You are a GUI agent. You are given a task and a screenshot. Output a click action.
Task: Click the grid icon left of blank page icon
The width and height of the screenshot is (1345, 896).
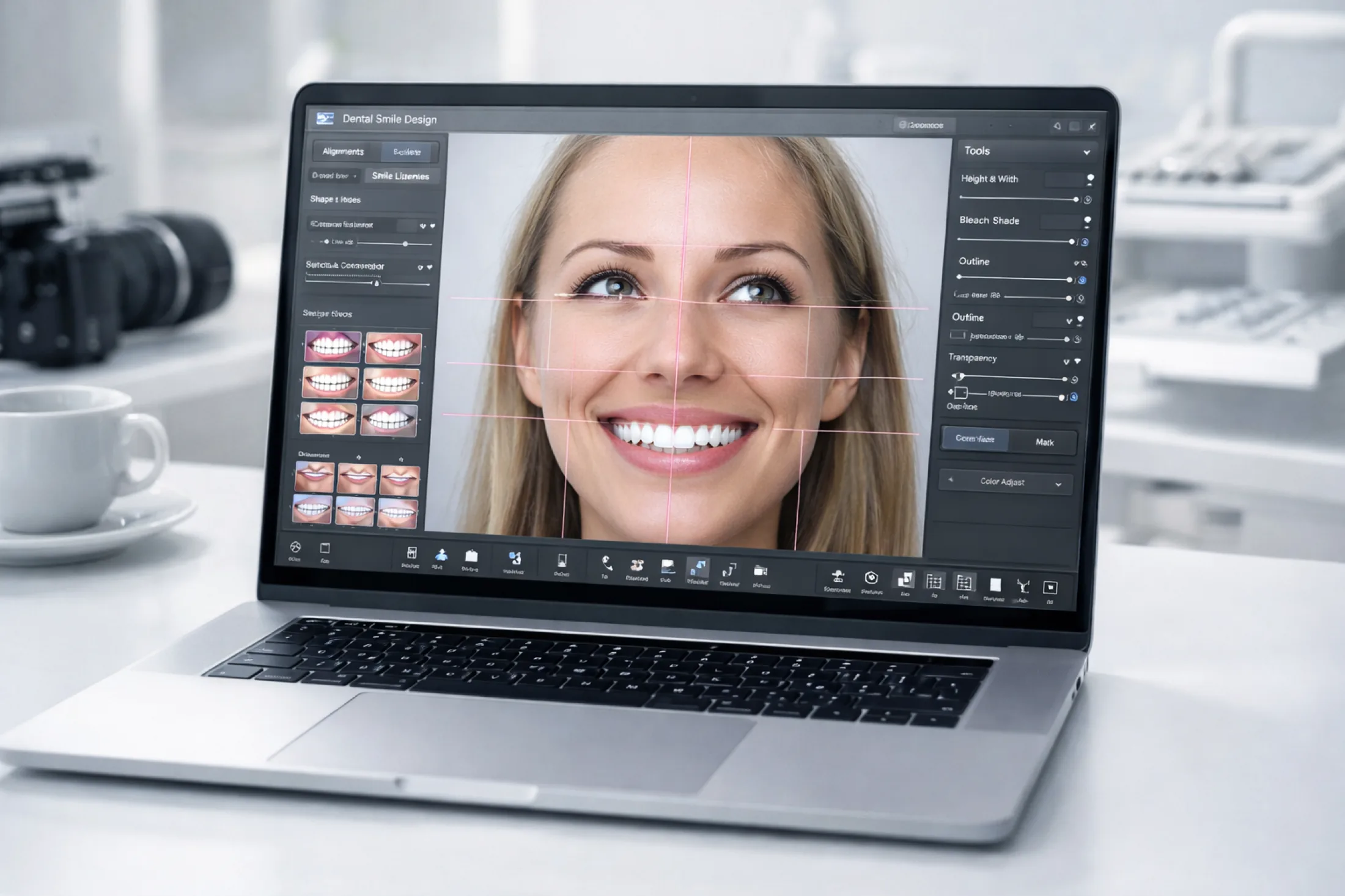(964, 582)
